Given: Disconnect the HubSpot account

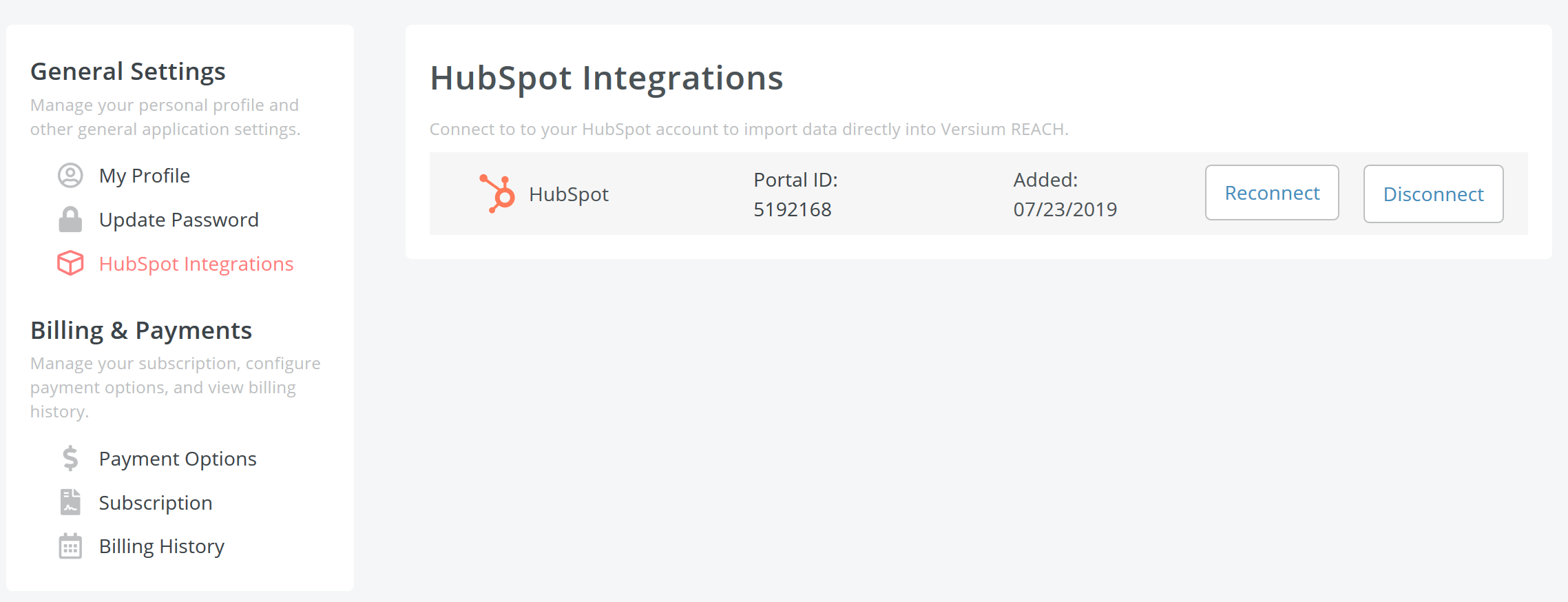Looking at the screenshot, I should 1434,194.
